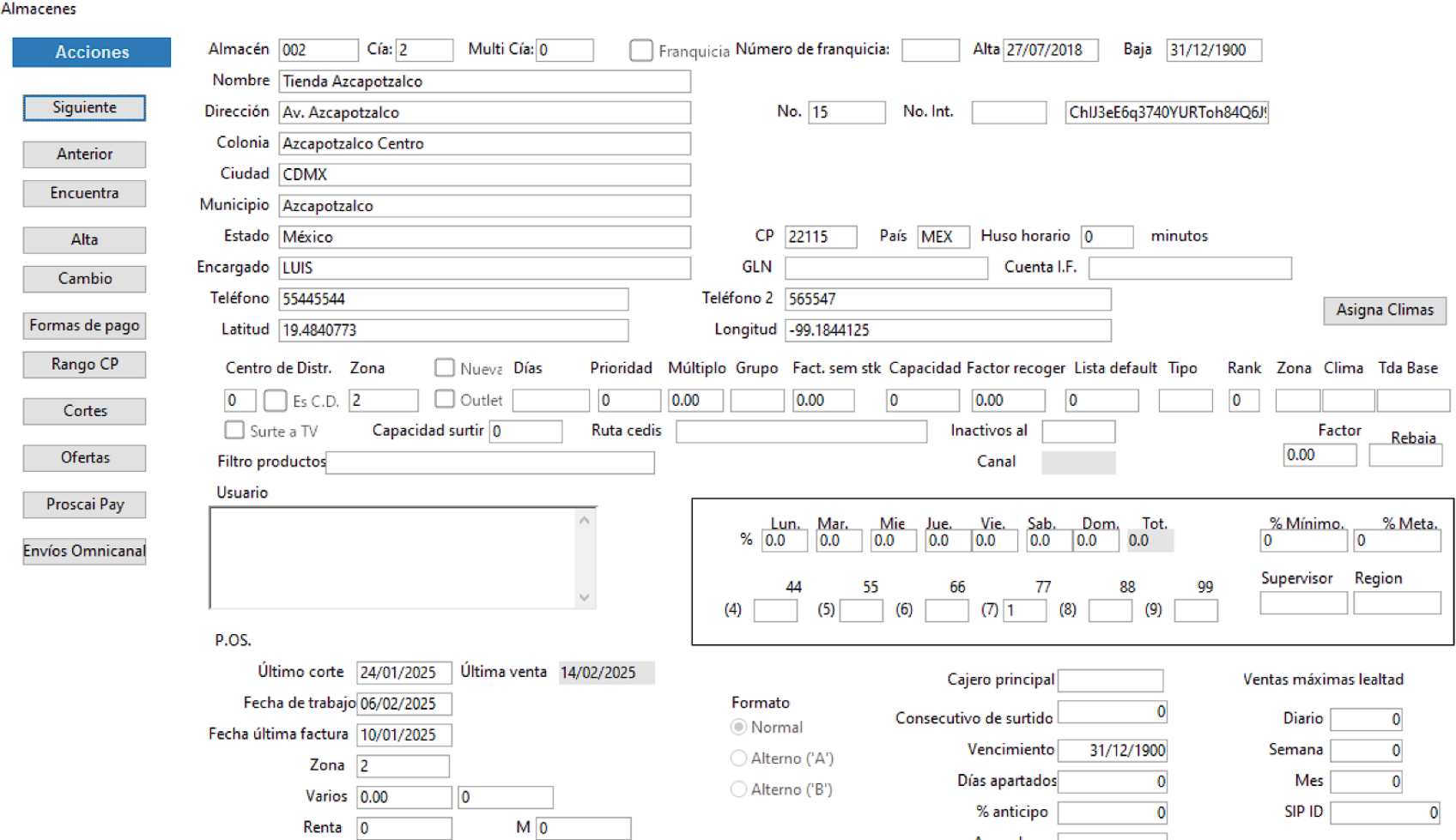Click the Inactivos al field

pos(1078,432)
